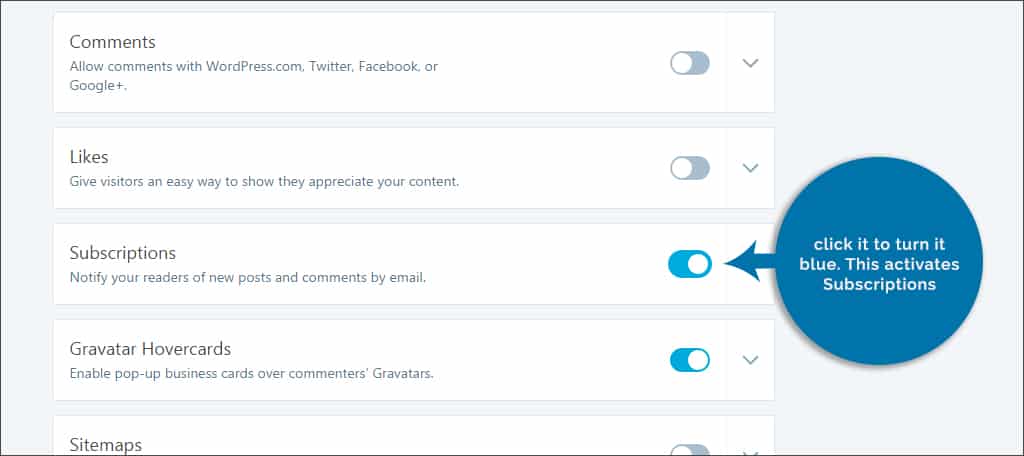This screenshot has height=456, width=1024.
Task: Click the blue callout circle annotation
Action: 879,261
